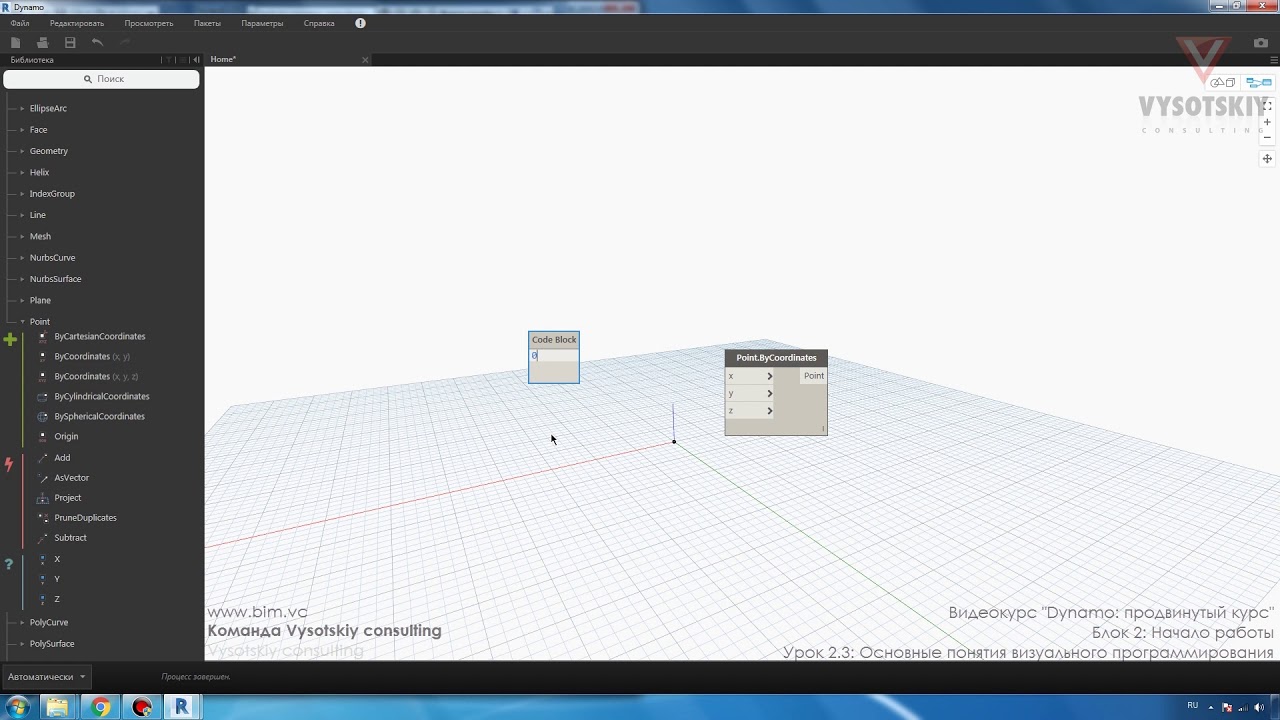The image size is (1280, 720).
Task: Open the Справка menu
Action: (319, 23)
